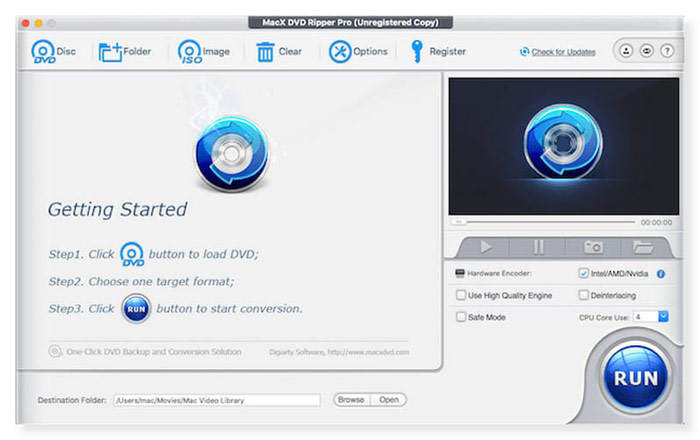Click 'Step2. Choose one target format;' text
Viewport: 700px width, 440px height.
141,282
